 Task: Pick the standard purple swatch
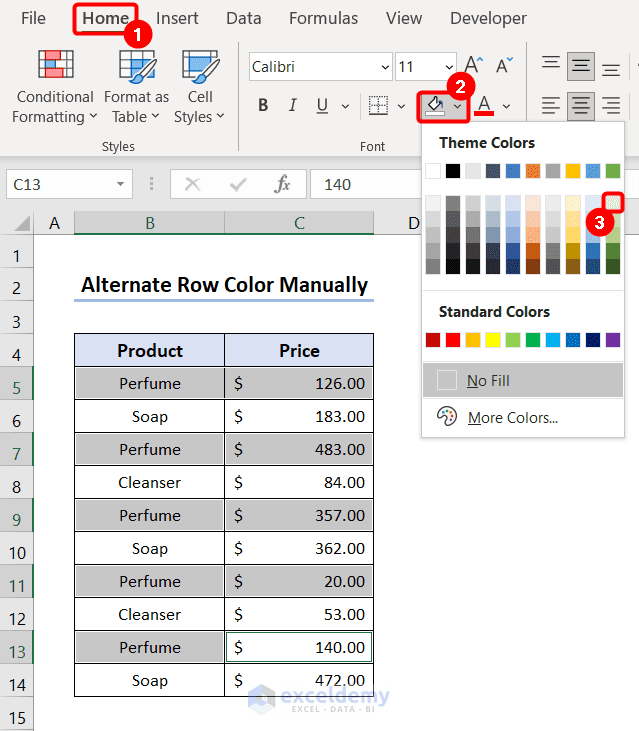click(613, 340)
